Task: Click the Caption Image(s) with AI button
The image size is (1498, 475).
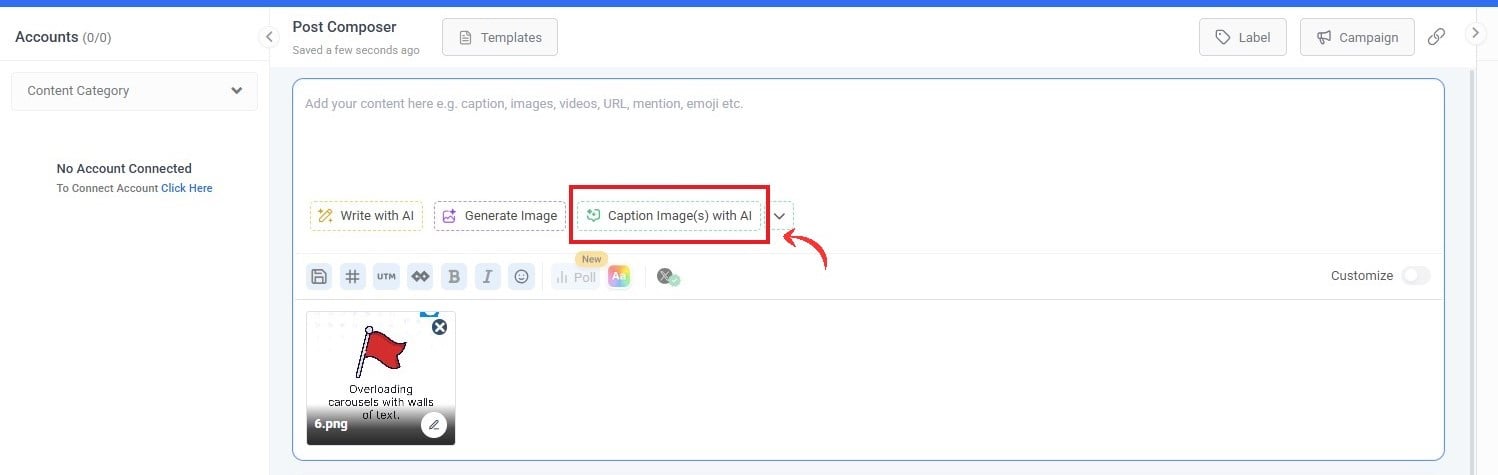Action: (x=669, y=216)
